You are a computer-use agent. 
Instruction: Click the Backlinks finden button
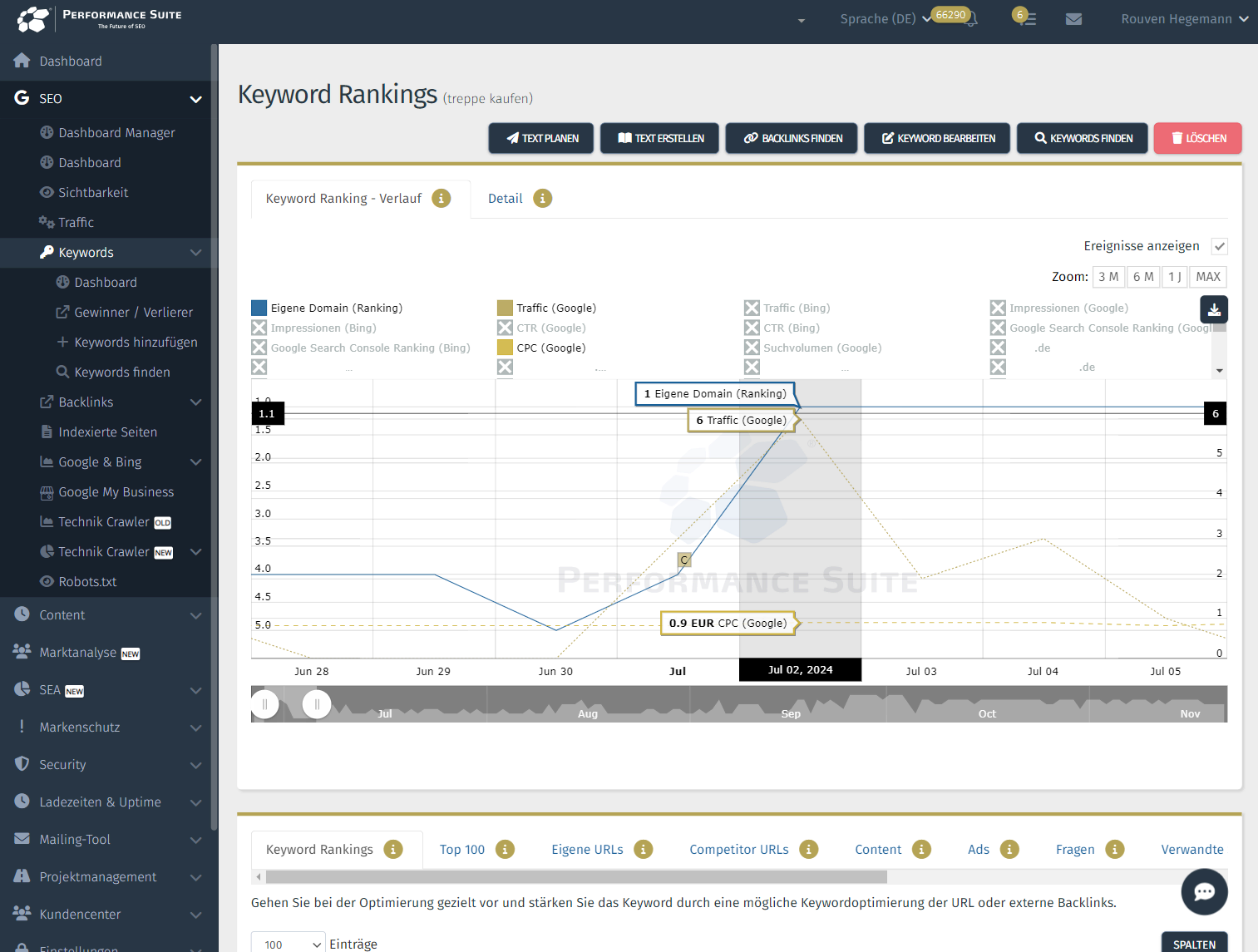(x=793, y=139)
